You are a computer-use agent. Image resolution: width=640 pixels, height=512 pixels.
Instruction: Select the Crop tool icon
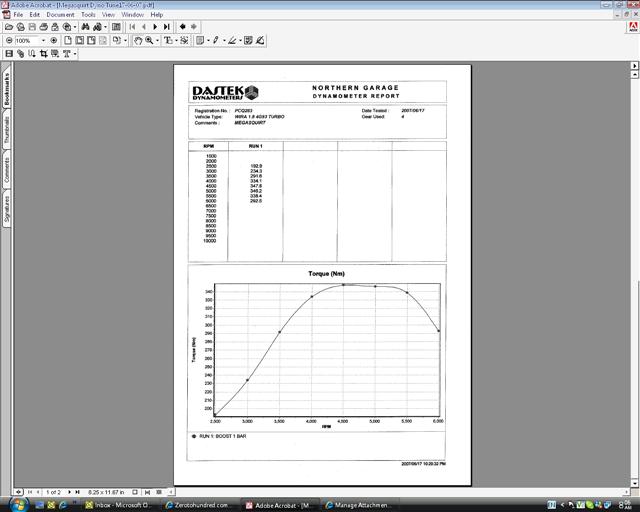(x=43, y=53)
